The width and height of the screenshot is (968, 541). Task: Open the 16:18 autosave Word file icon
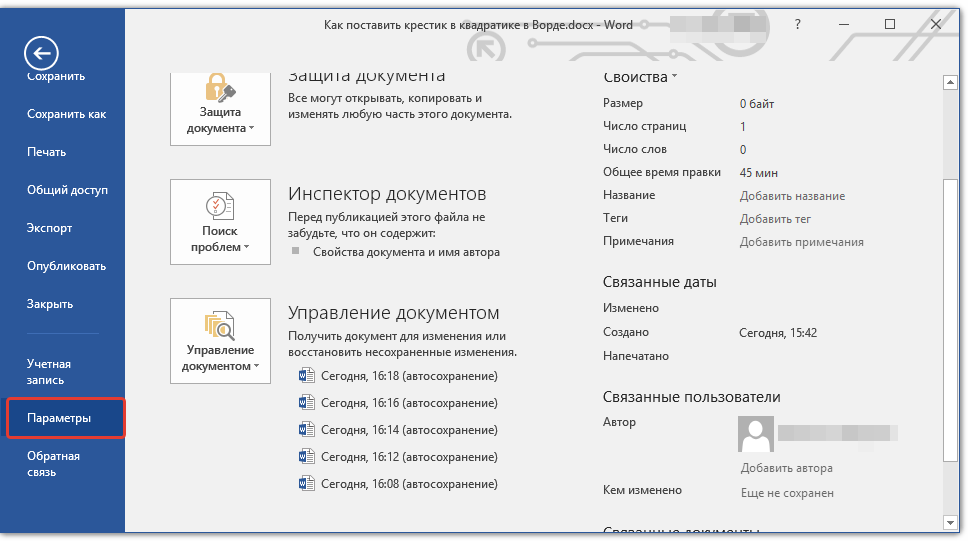[x=307, y=376]
